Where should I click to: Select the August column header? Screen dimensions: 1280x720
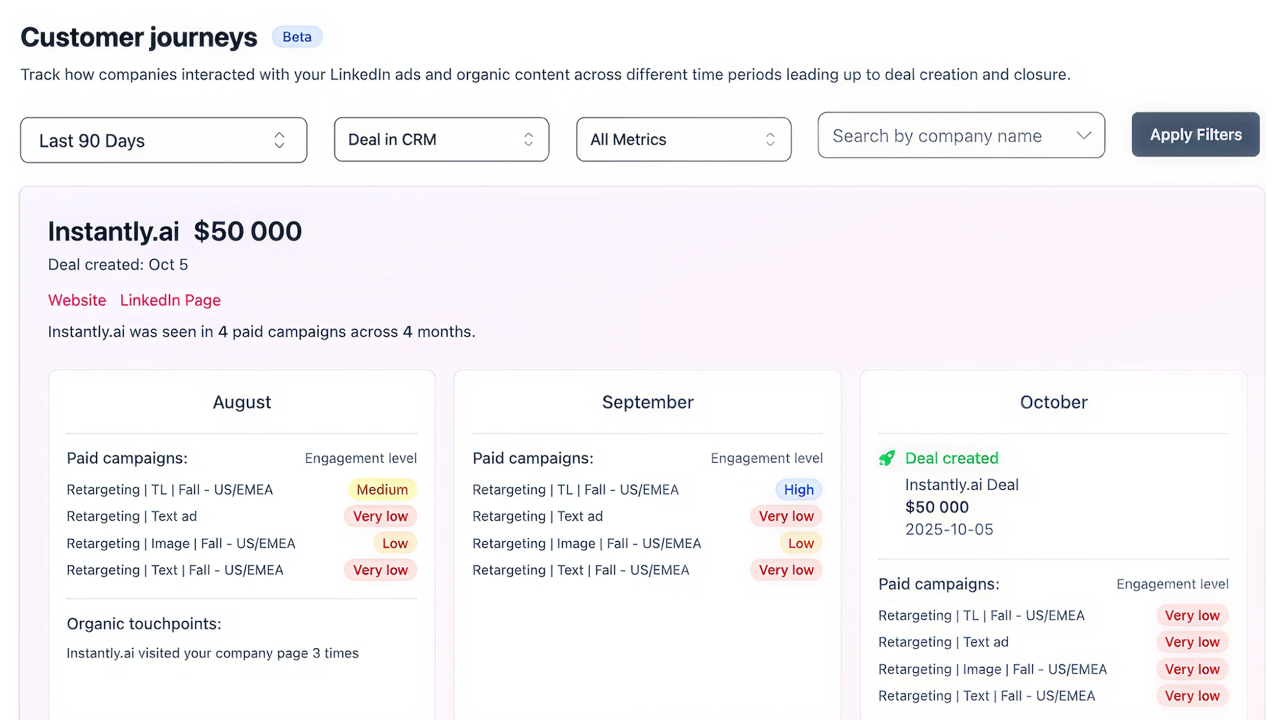[242, 402]
